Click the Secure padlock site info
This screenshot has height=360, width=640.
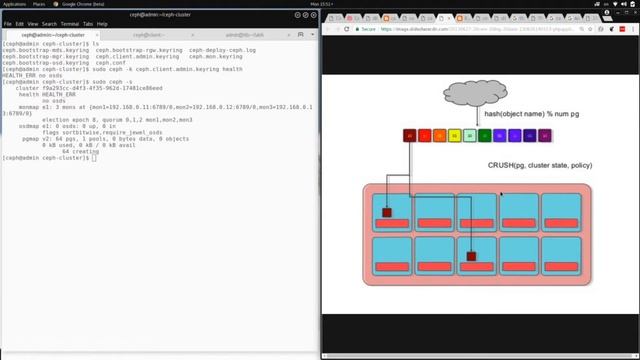[x=365, y=29]
